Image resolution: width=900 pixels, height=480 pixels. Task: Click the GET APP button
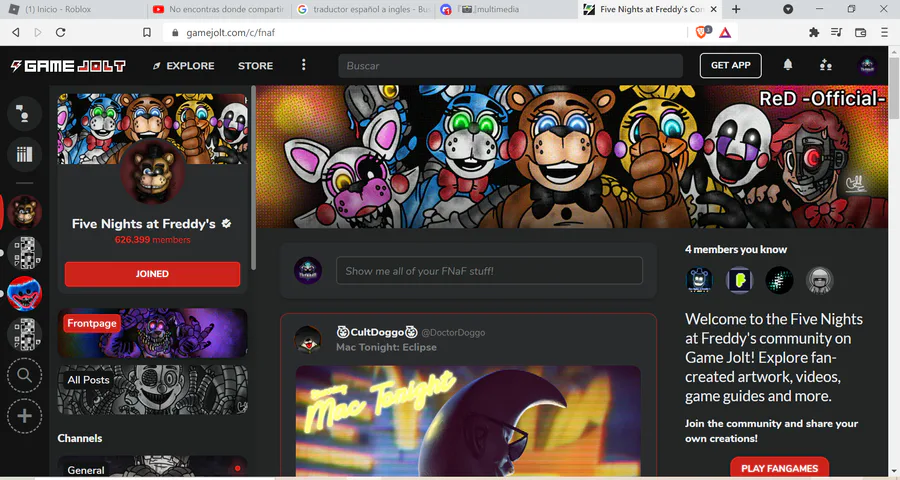coord(730,65)
